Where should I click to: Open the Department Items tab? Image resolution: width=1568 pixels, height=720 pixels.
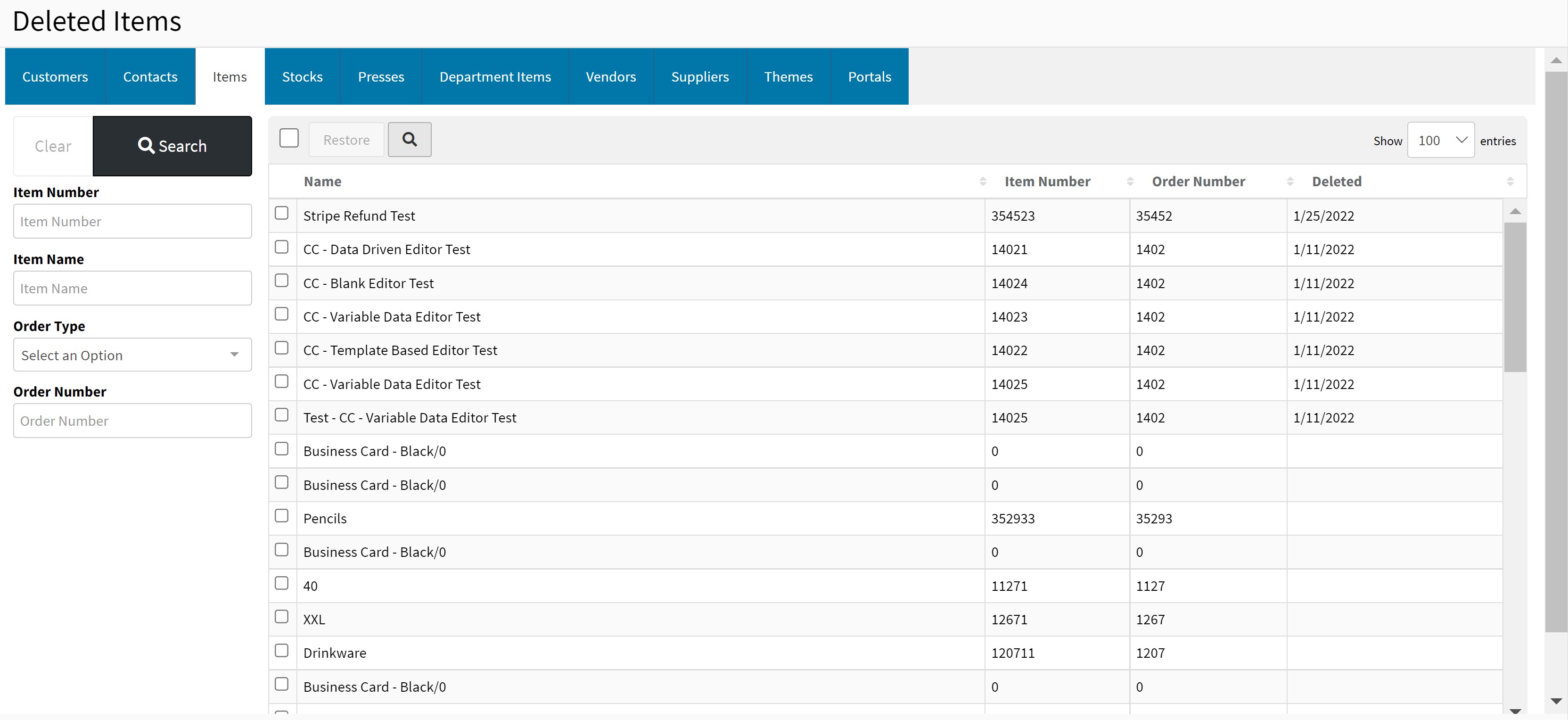tap(495, 77)
